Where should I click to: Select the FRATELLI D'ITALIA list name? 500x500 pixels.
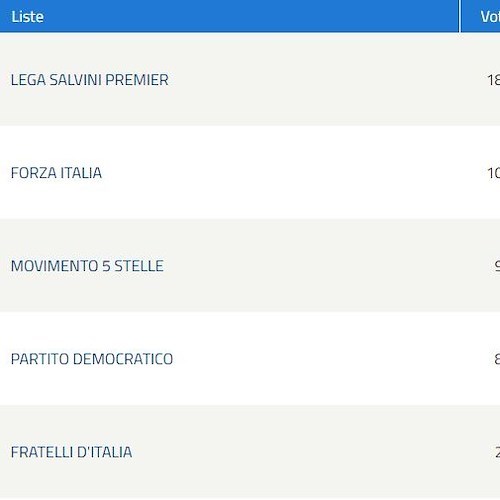pos(72,452)
